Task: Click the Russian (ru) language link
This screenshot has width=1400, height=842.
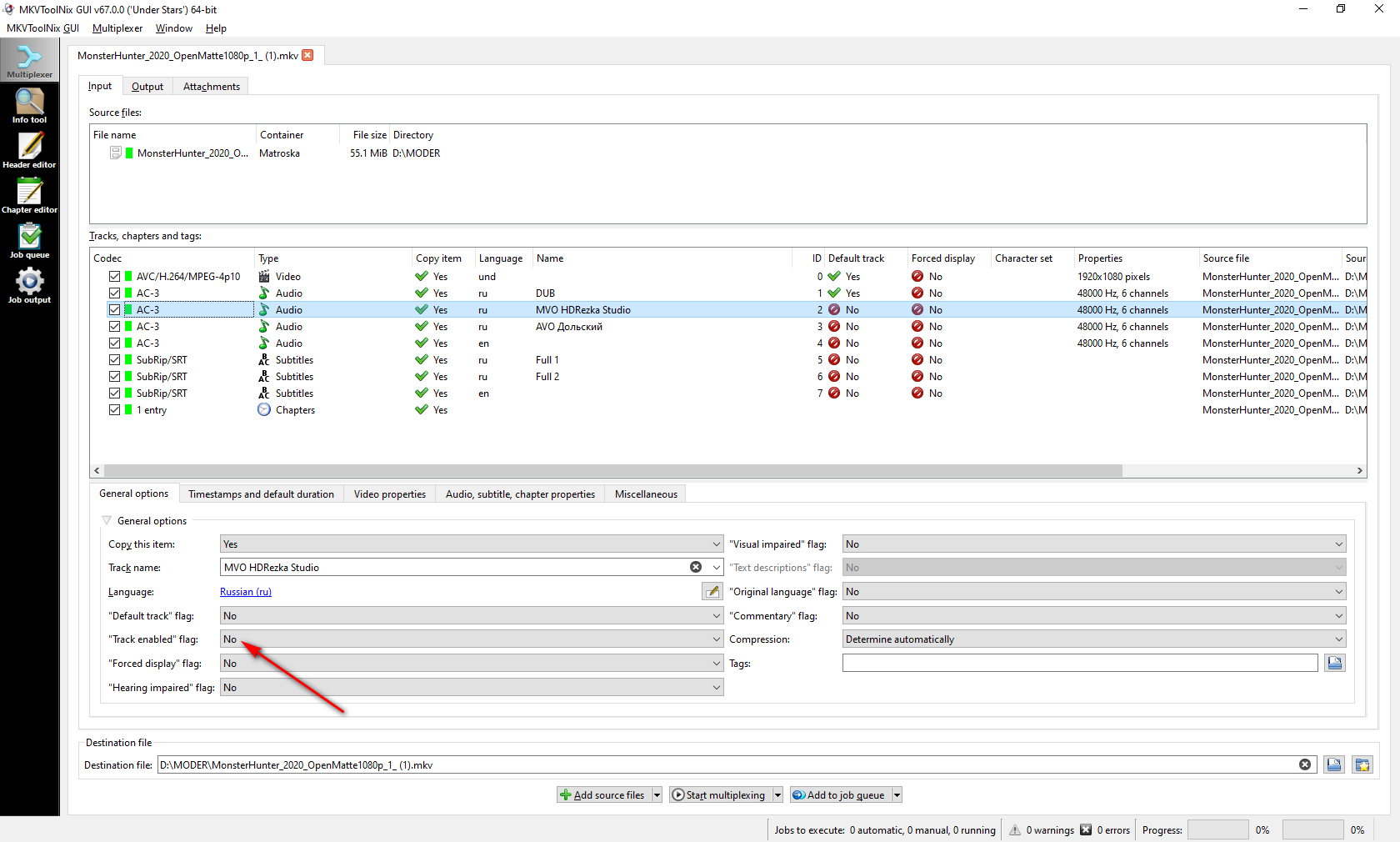Action: tap(246, 591)
